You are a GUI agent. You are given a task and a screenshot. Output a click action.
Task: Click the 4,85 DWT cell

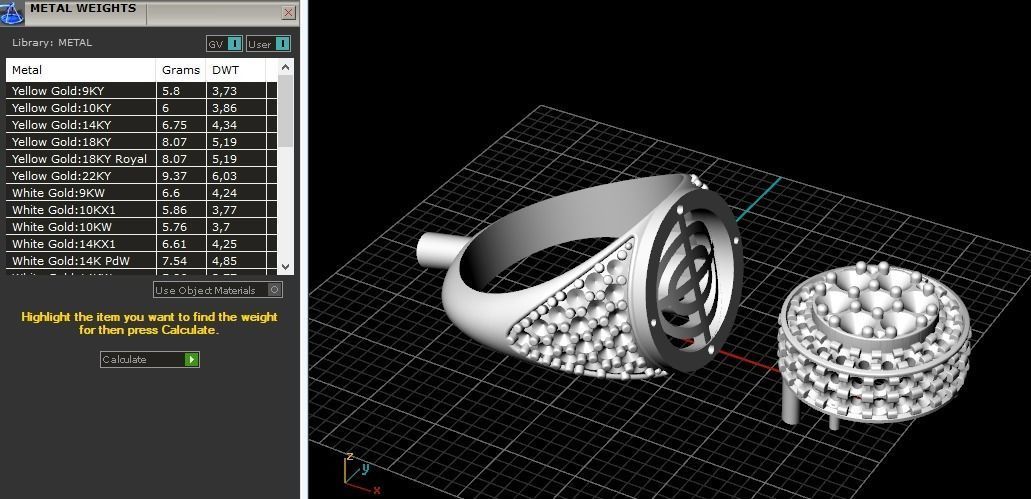[x=236, y=262]
